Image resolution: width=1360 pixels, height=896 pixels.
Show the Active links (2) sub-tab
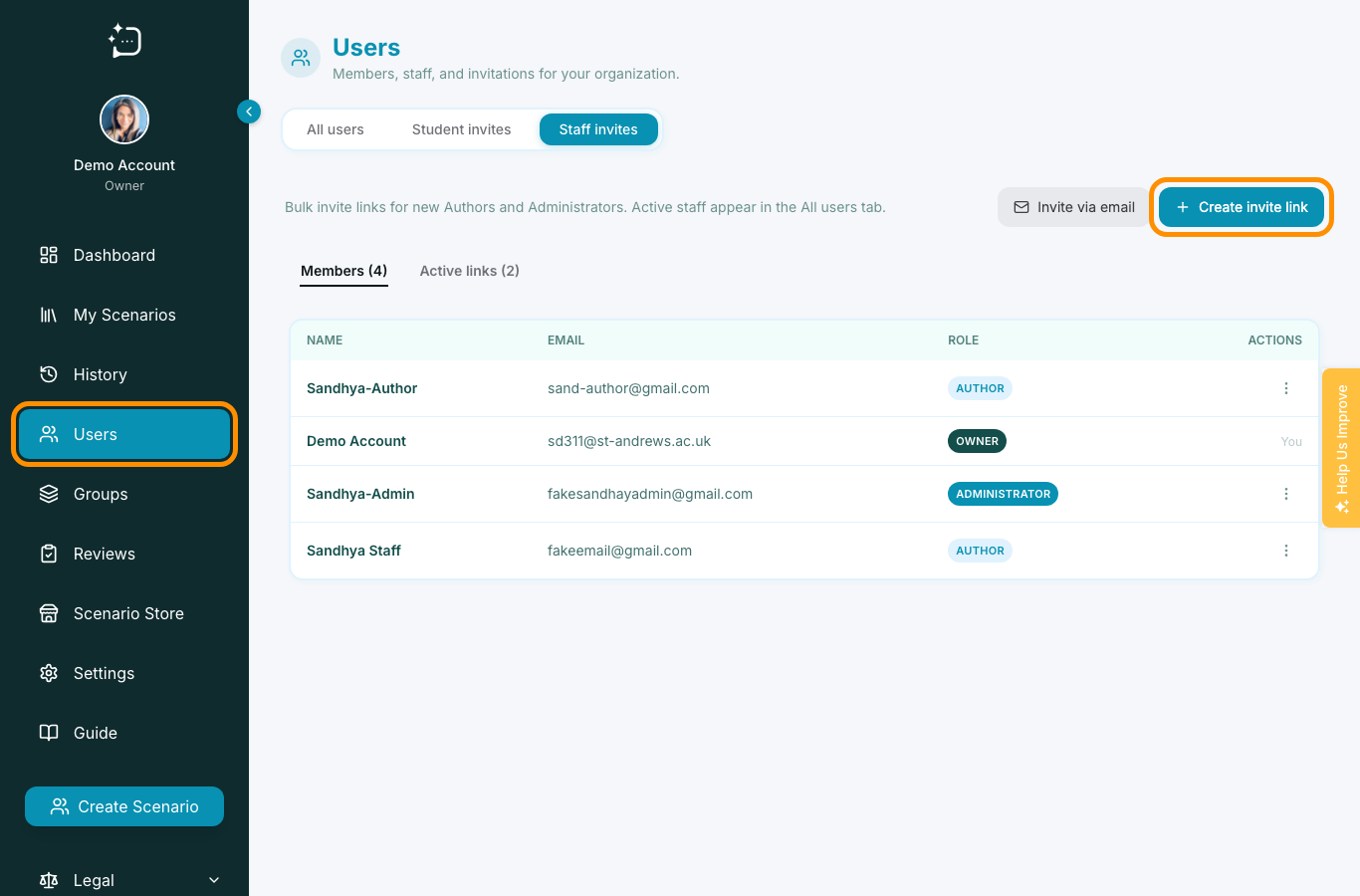click(470, 271)
